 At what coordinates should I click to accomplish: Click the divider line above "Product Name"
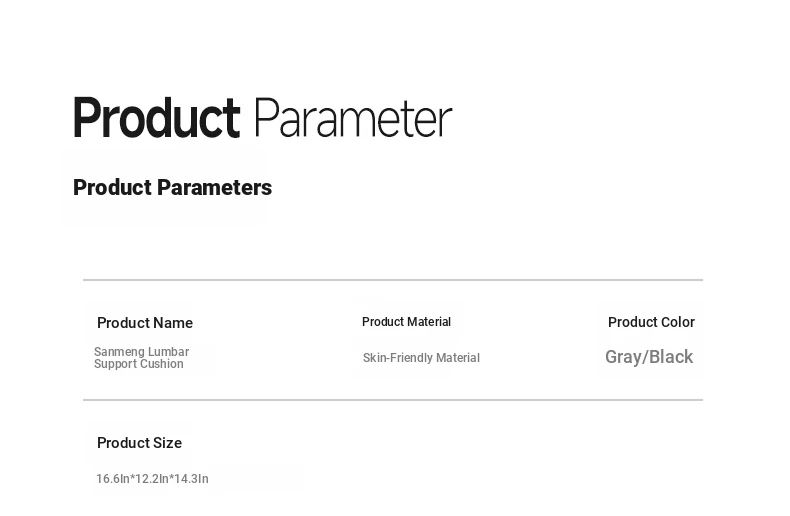tap(392, 280)
